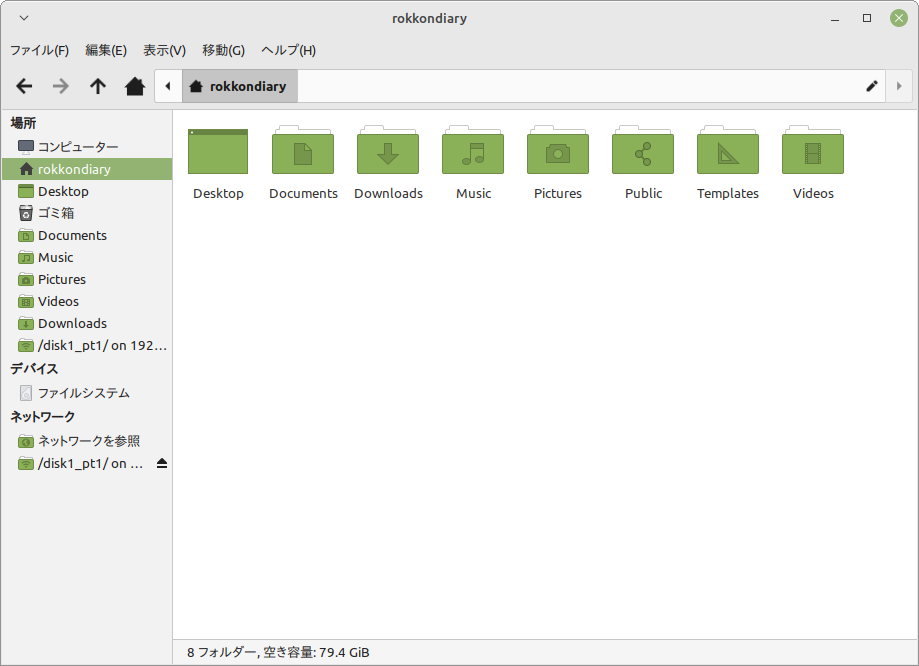Viewport: 919px width, 666px height.
Task: Select the Public folder icon
Action: 643,149
